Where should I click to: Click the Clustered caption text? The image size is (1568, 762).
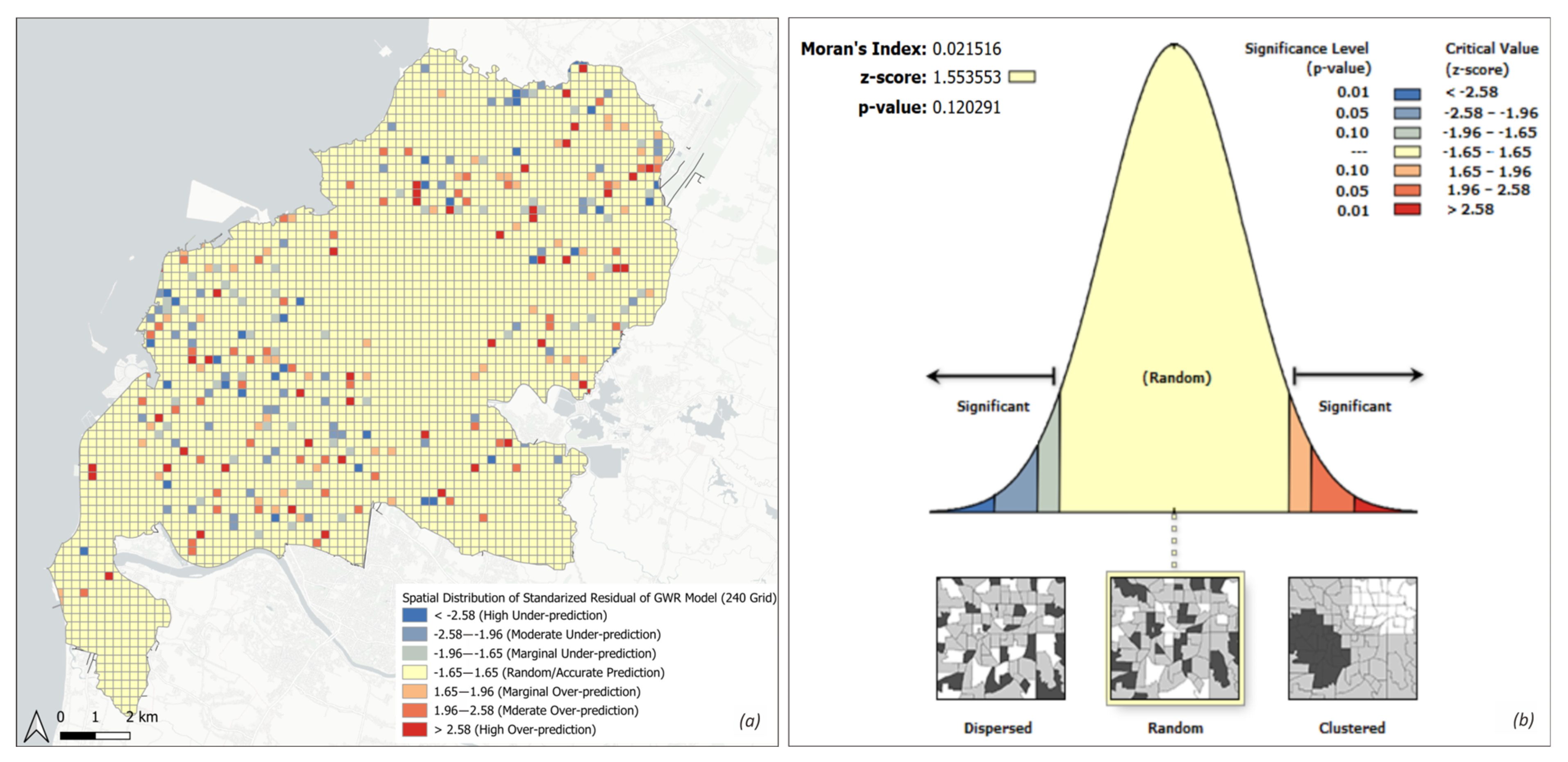tap(1352, 728)
